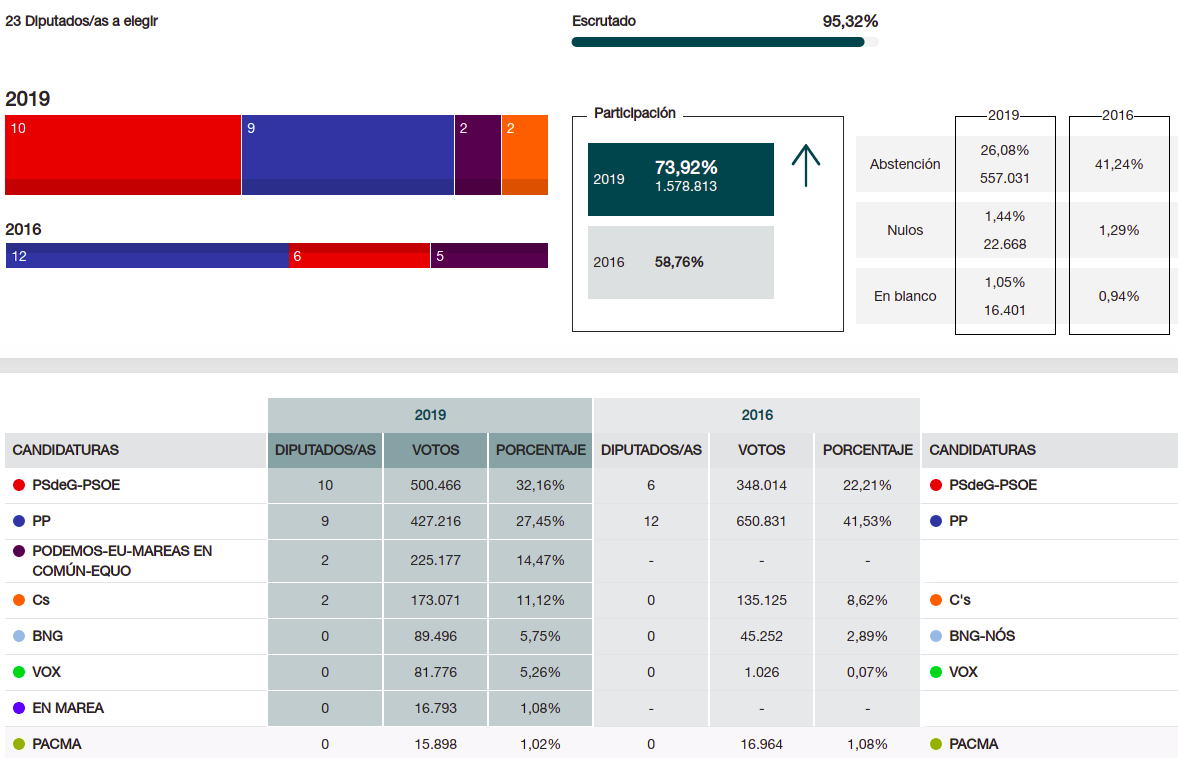
Task: Click the Abstención row label
Action: 904,164
